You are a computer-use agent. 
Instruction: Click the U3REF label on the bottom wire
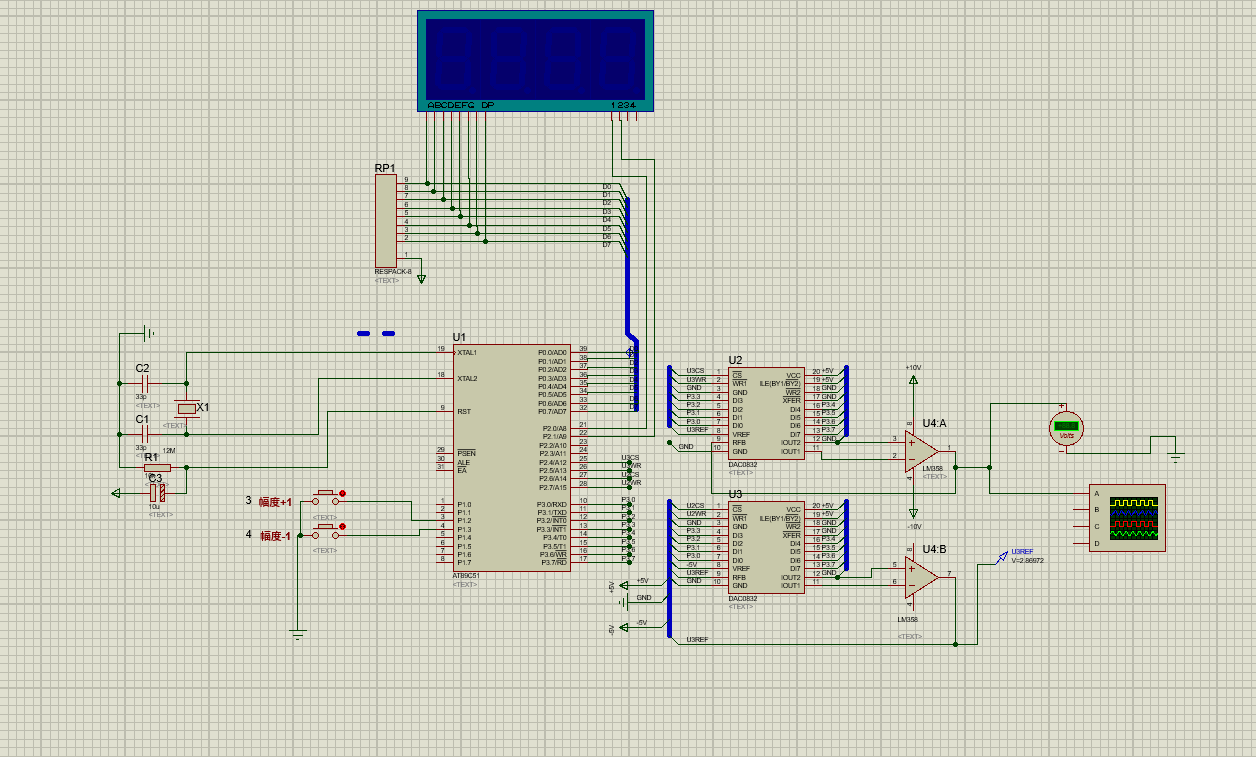coord(698,639)
